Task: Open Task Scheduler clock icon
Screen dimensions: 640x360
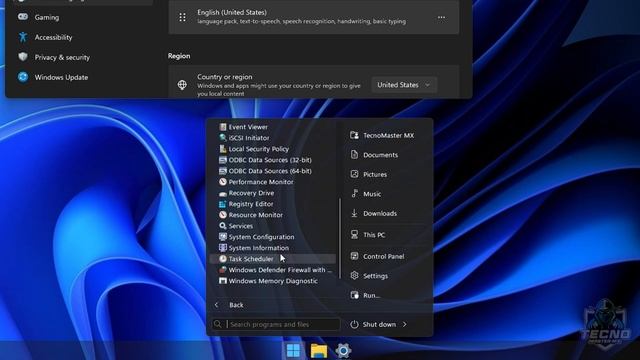Action: pos(222,259)
